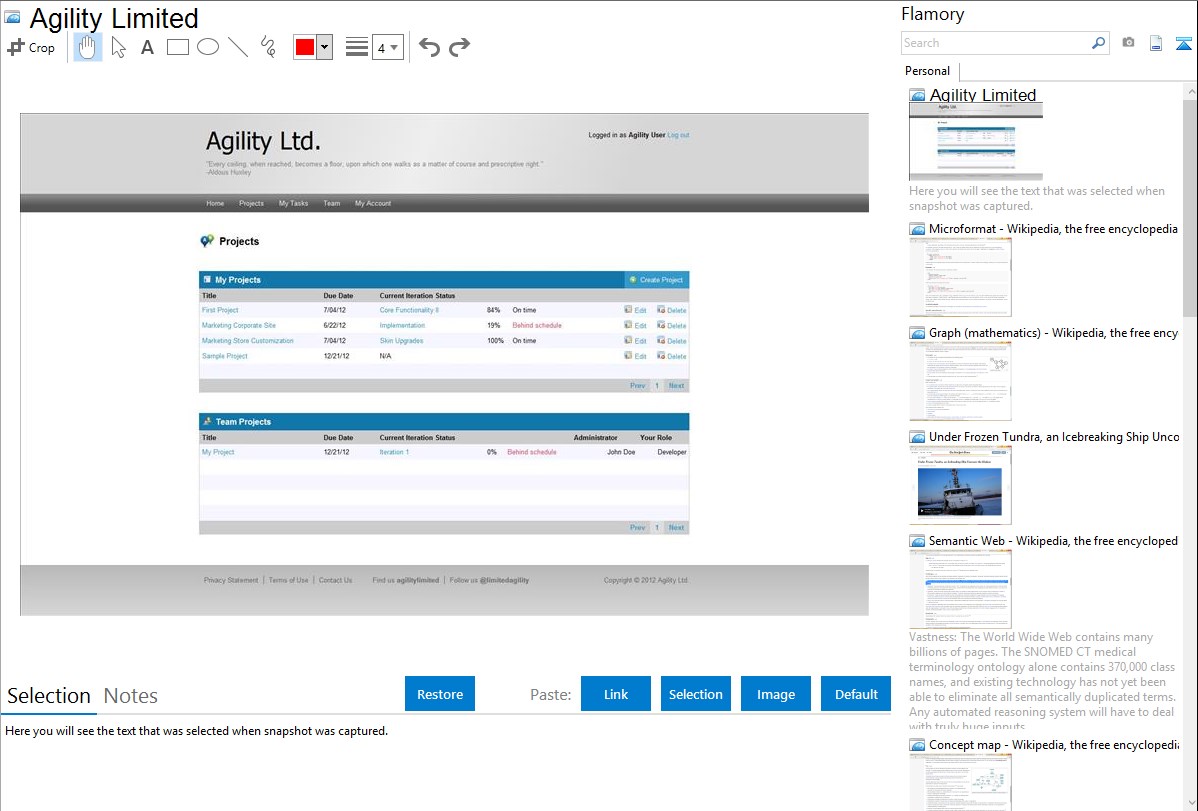
Task: Open the icebreaking ship snapshot thumbnail
Action: tap(960, 485)
